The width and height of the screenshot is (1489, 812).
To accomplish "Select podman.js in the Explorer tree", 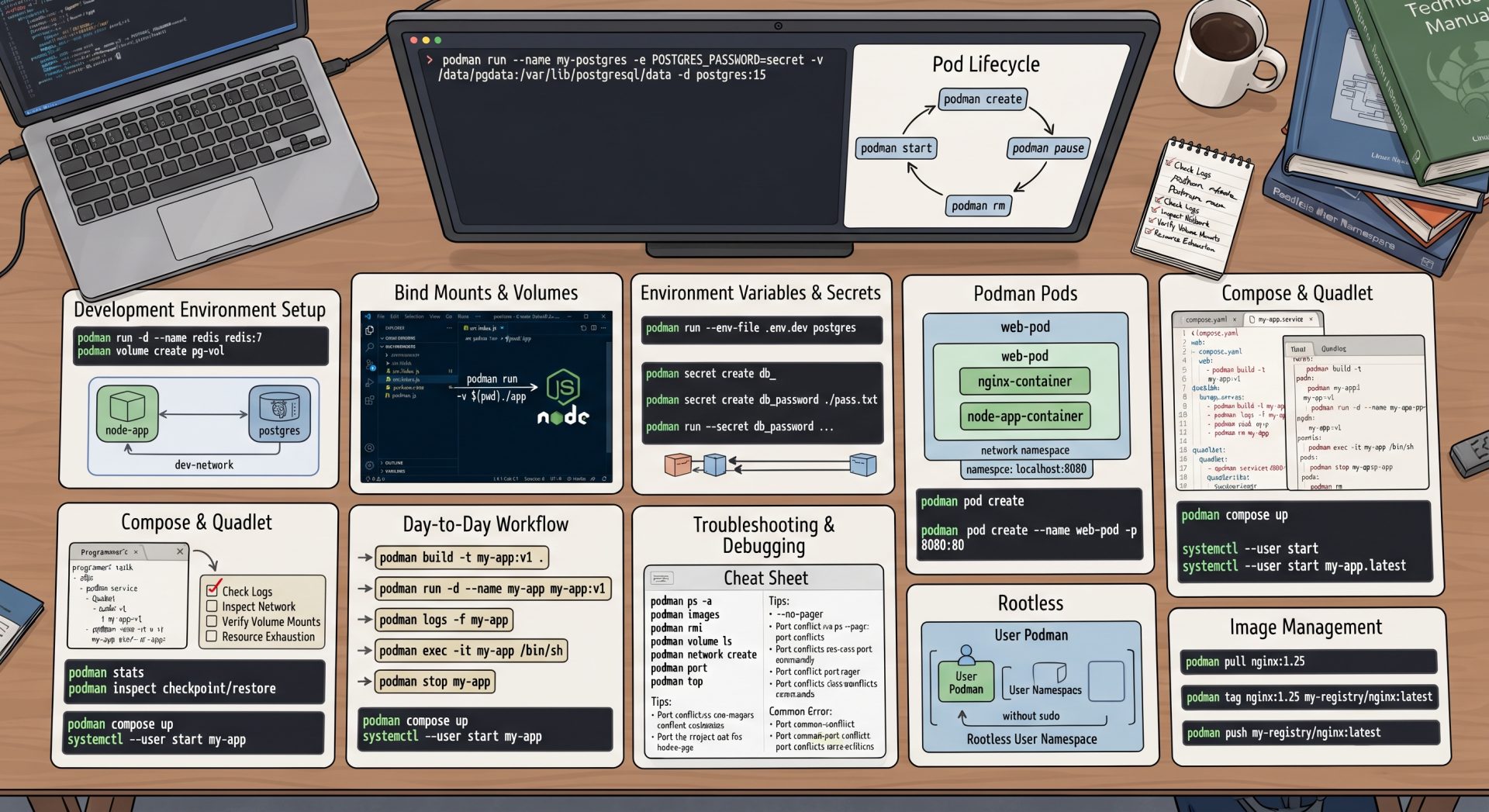I will coord(401,396).
